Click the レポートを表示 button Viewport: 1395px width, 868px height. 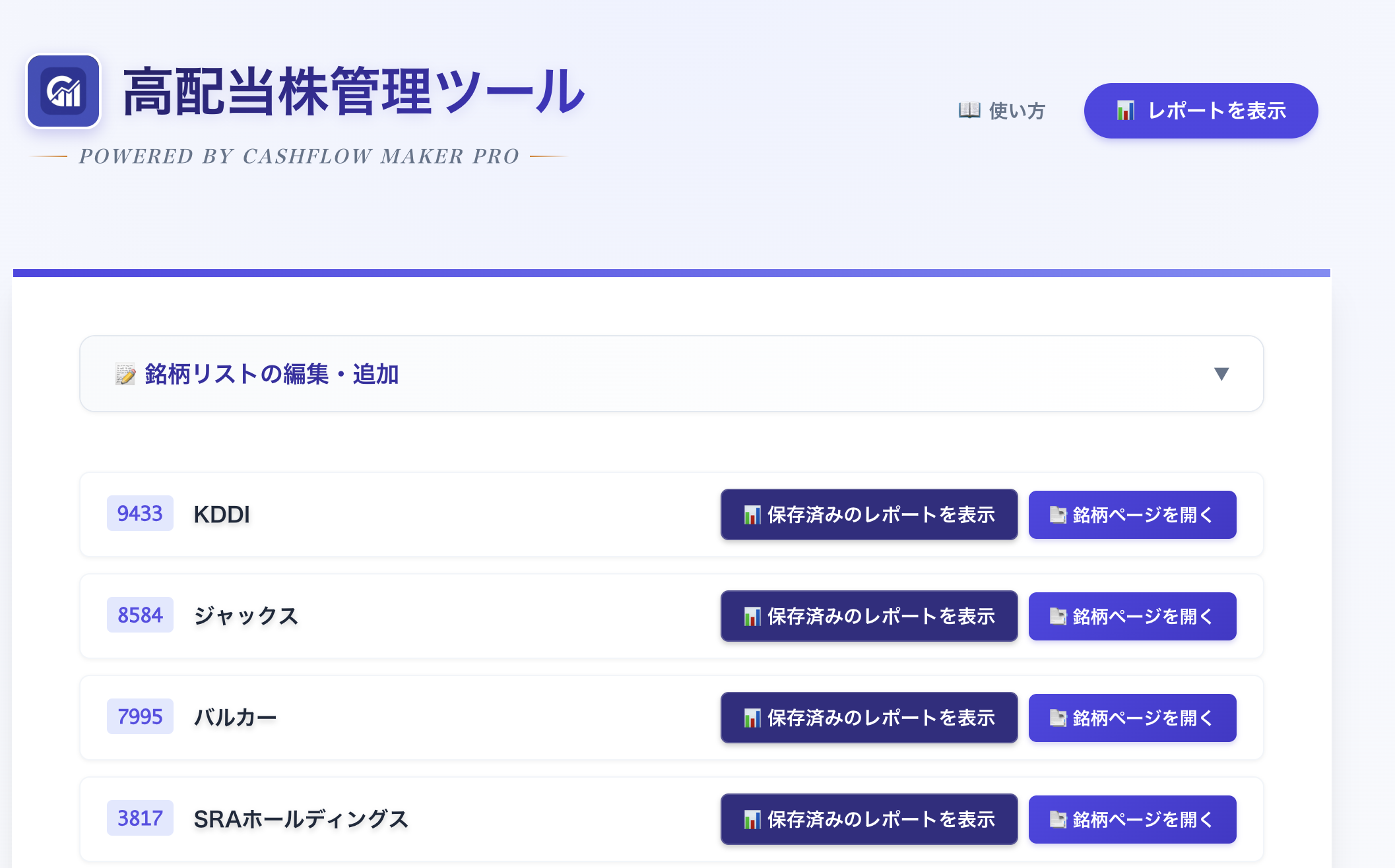pyautogui.click(x=1200, y=111)
